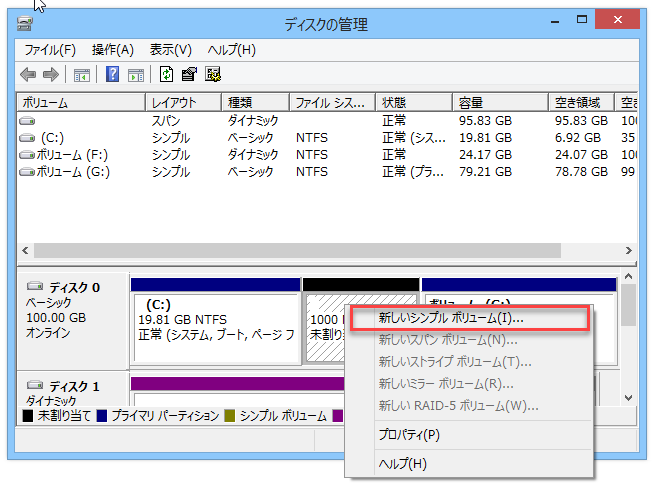Click the Forward arrow toolbar icon

[51, 75]
